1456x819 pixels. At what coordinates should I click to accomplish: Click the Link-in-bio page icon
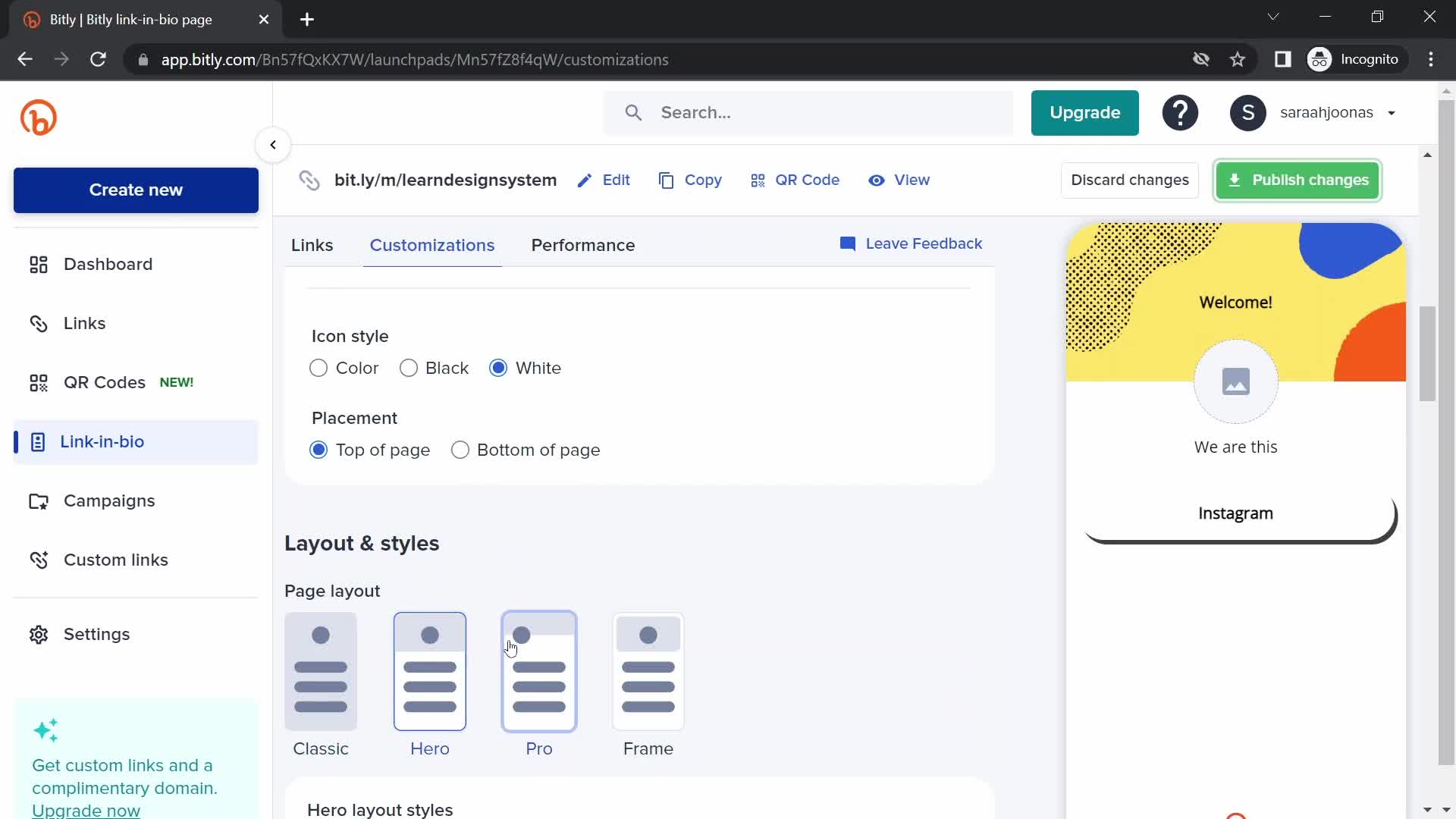[x=38, y=442]
